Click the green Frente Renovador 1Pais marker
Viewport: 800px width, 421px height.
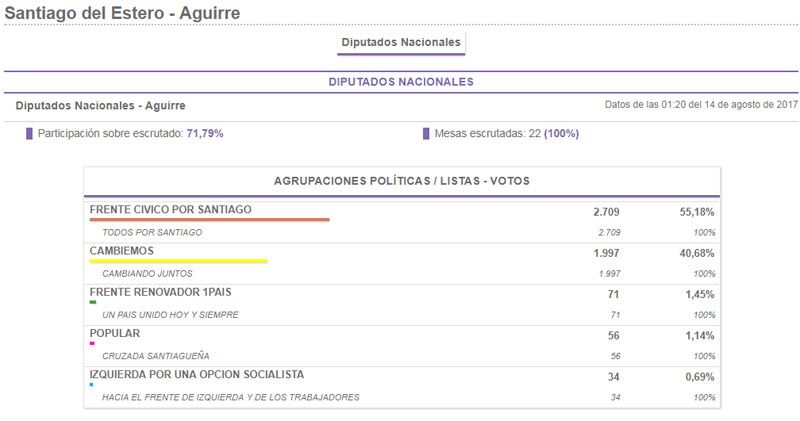click(x=93, y=302)
